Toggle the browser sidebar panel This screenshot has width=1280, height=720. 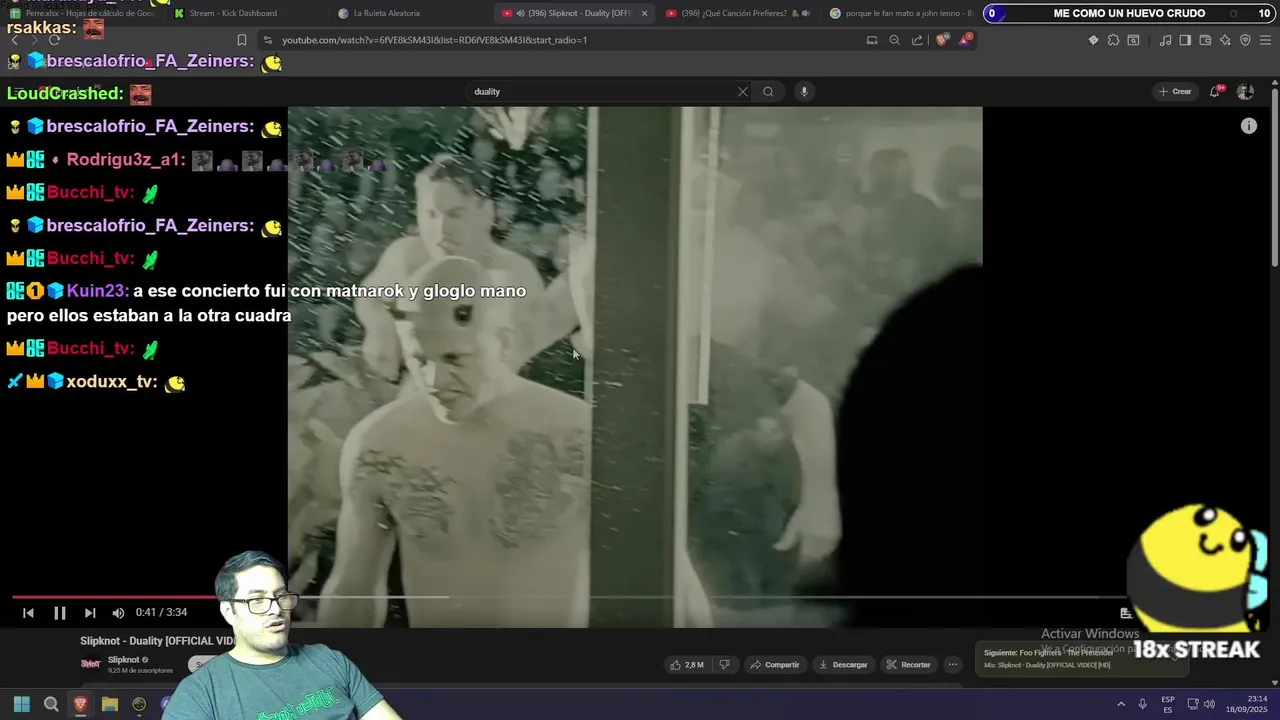click(1185, 40)
